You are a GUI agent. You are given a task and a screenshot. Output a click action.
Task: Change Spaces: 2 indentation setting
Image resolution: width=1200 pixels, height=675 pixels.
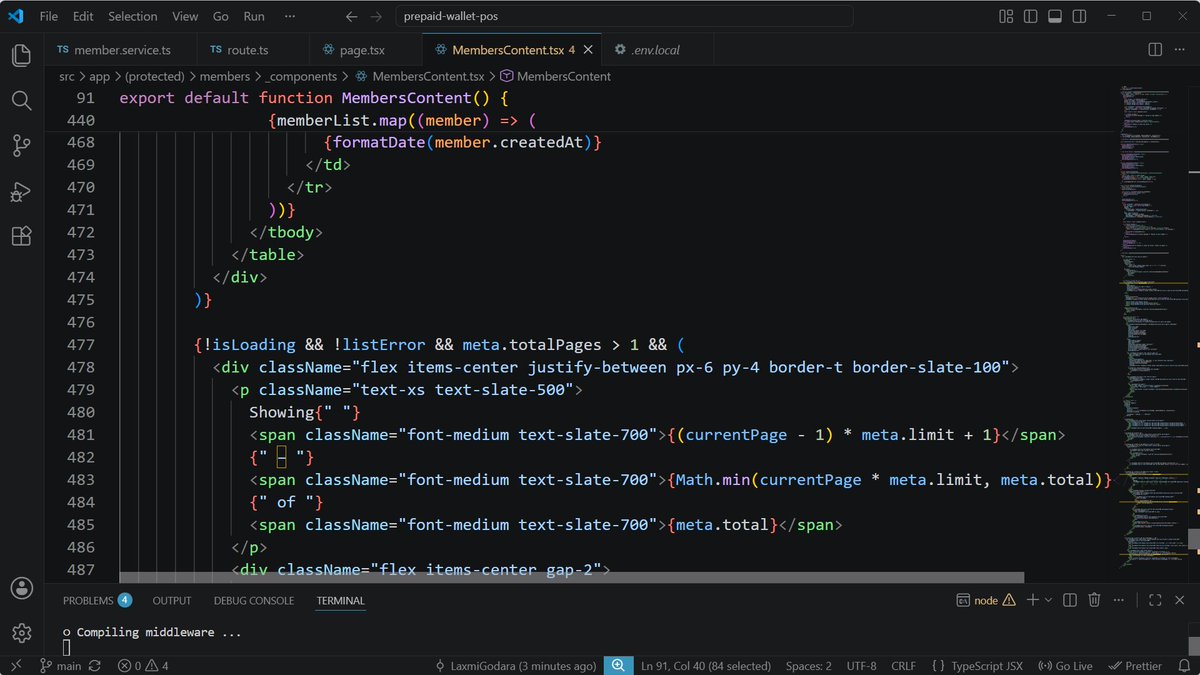808,666
